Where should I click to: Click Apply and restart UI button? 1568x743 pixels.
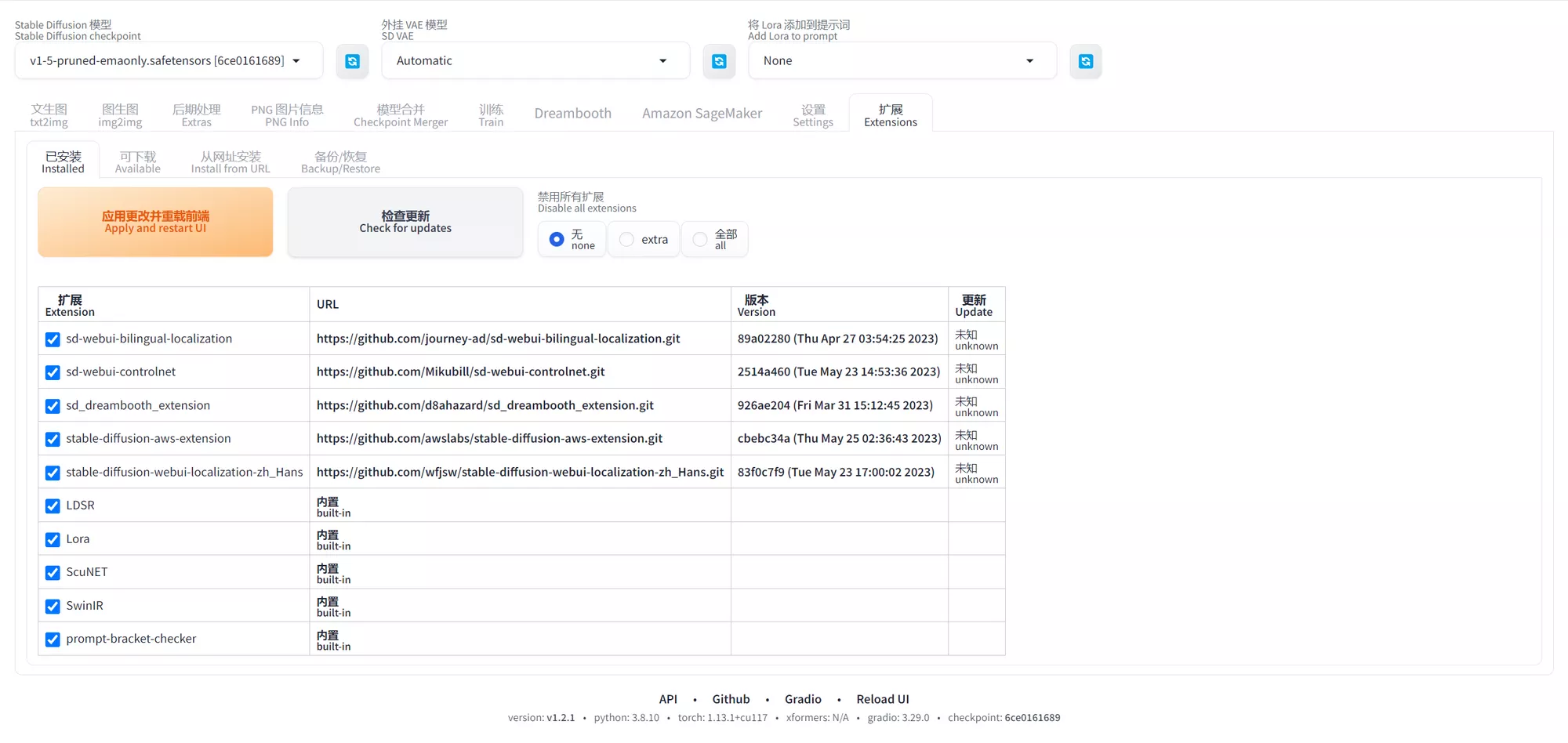pyautogui.click(x=155, y=222)
